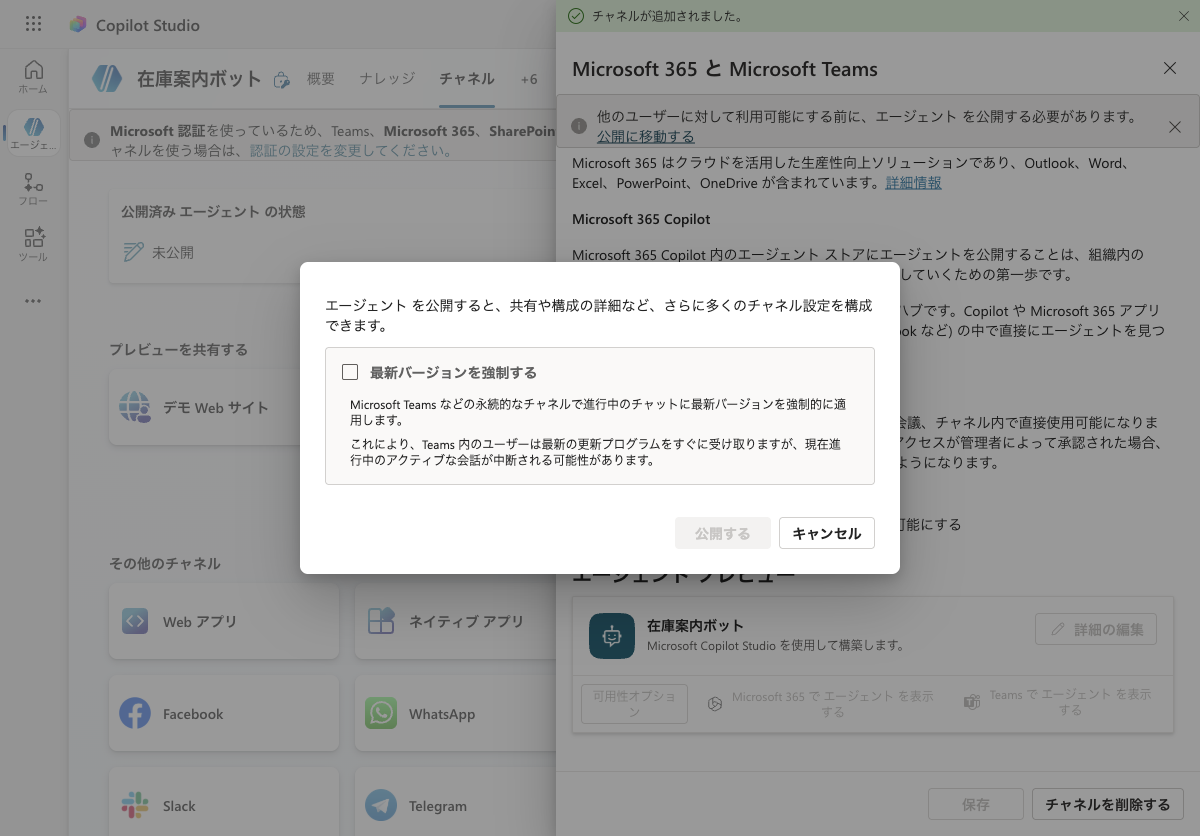Click the 在庫案内ボット bot avatar in preview

click(612, 636)
